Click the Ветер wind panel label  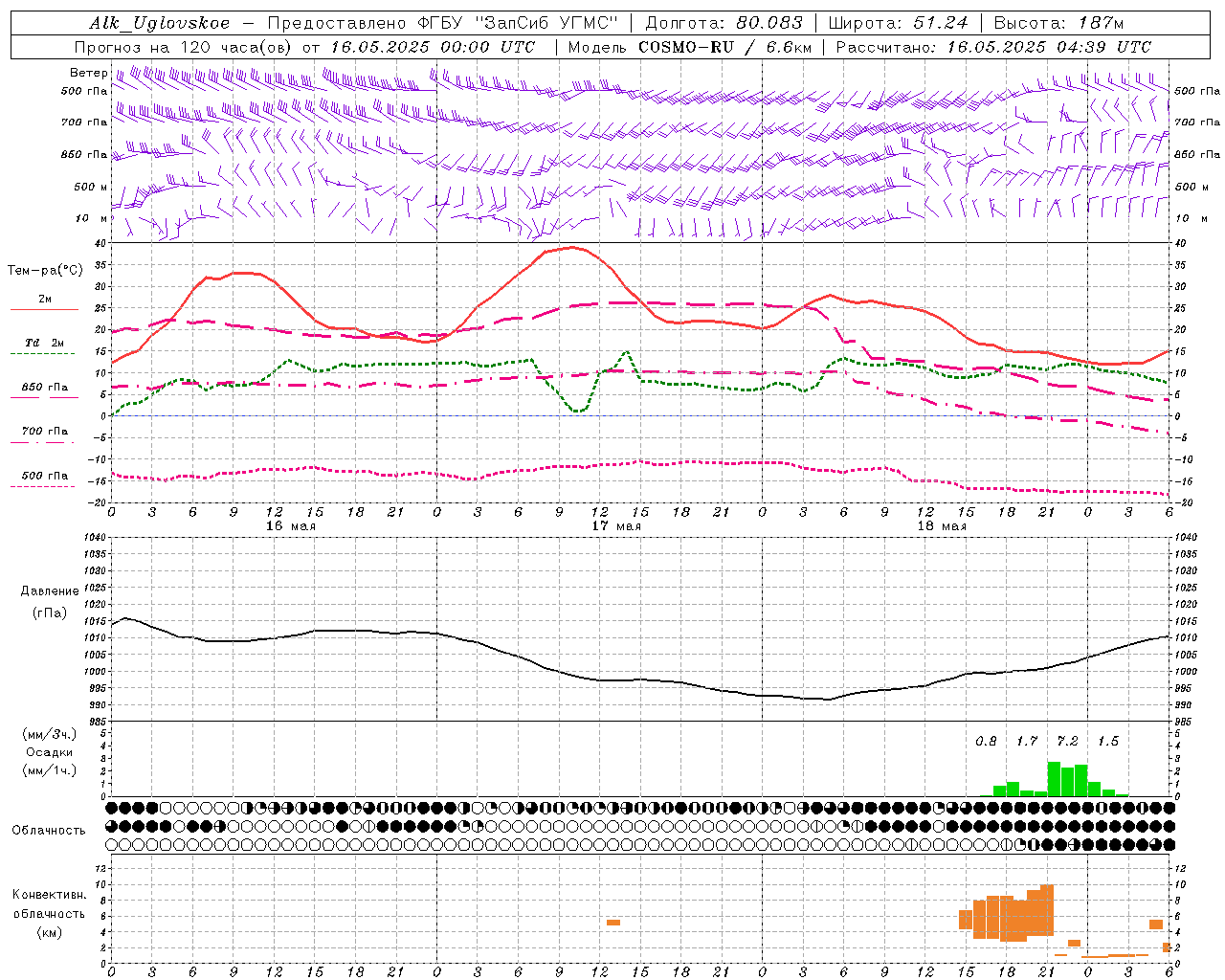[88, 73]
